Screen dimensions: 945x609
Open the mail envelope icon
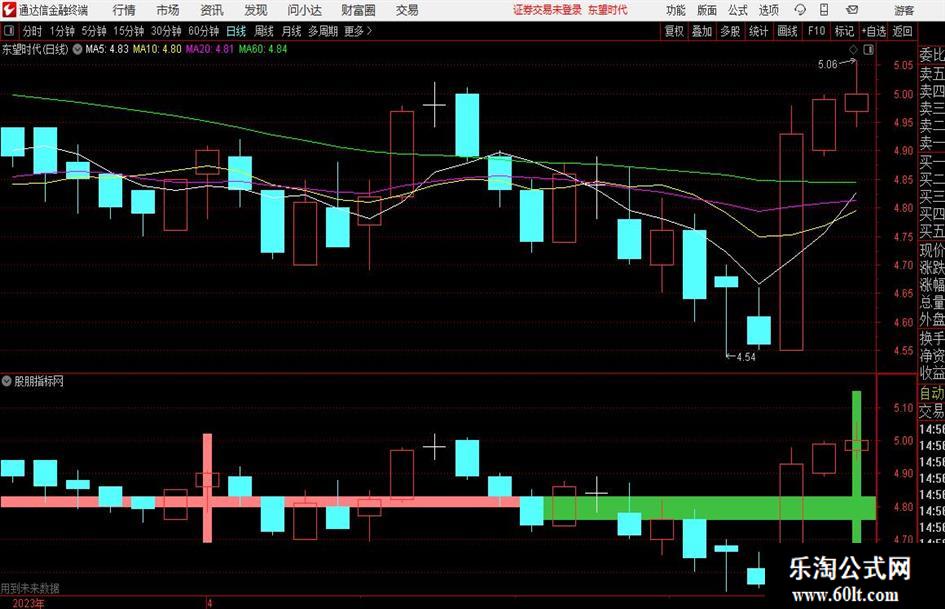coord(852,10)
